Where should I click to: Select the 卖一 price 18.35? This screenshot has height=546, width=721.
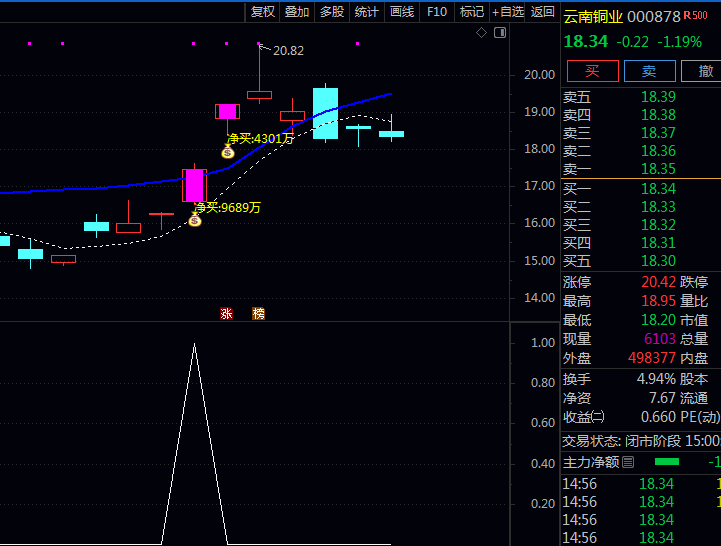[658, 169]
